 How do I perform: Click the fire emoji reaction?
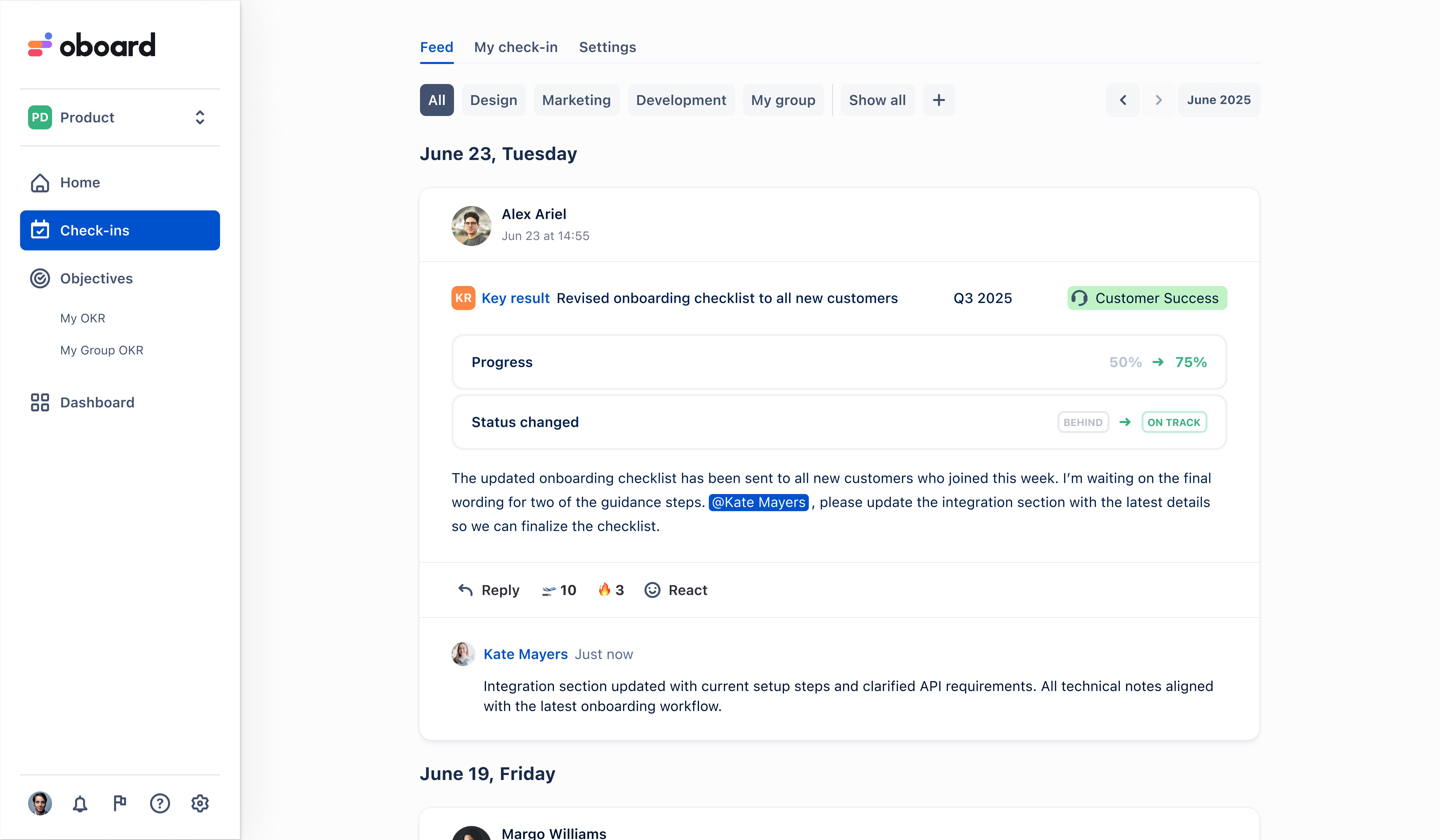610,590
